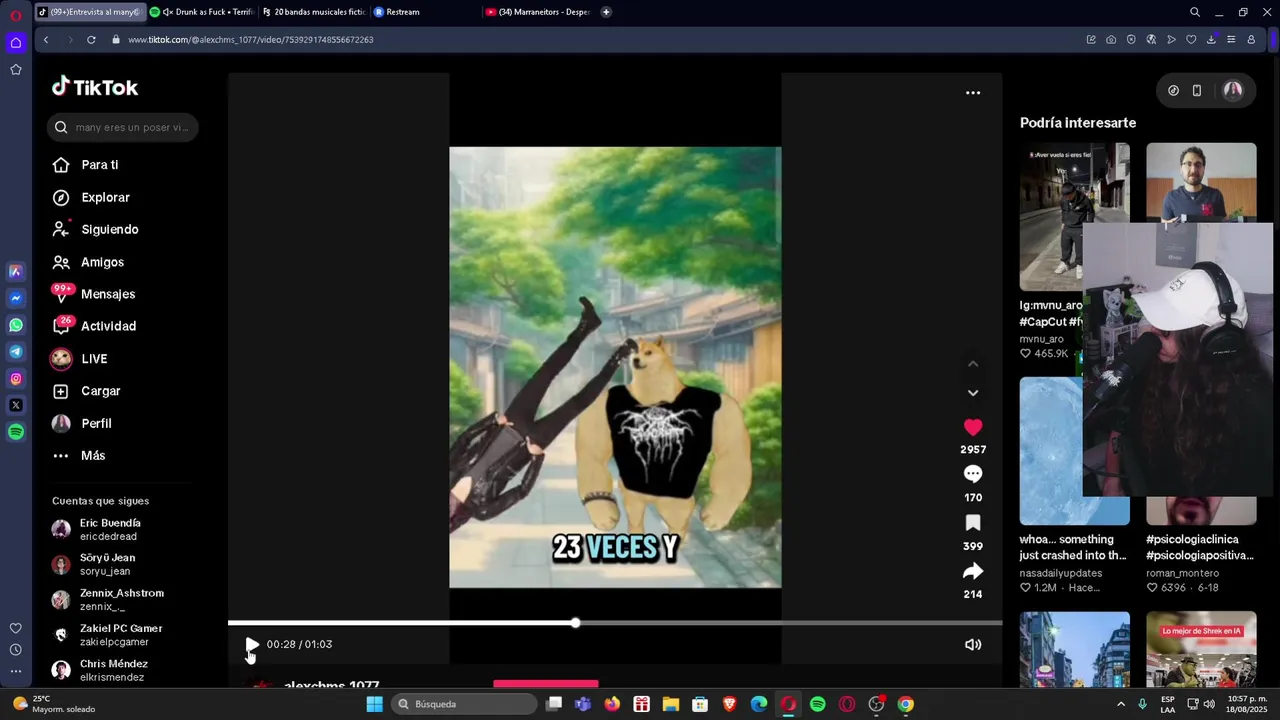Share the video using the arrow icon
The image size is (1280, 720).
tap(973, 571)
